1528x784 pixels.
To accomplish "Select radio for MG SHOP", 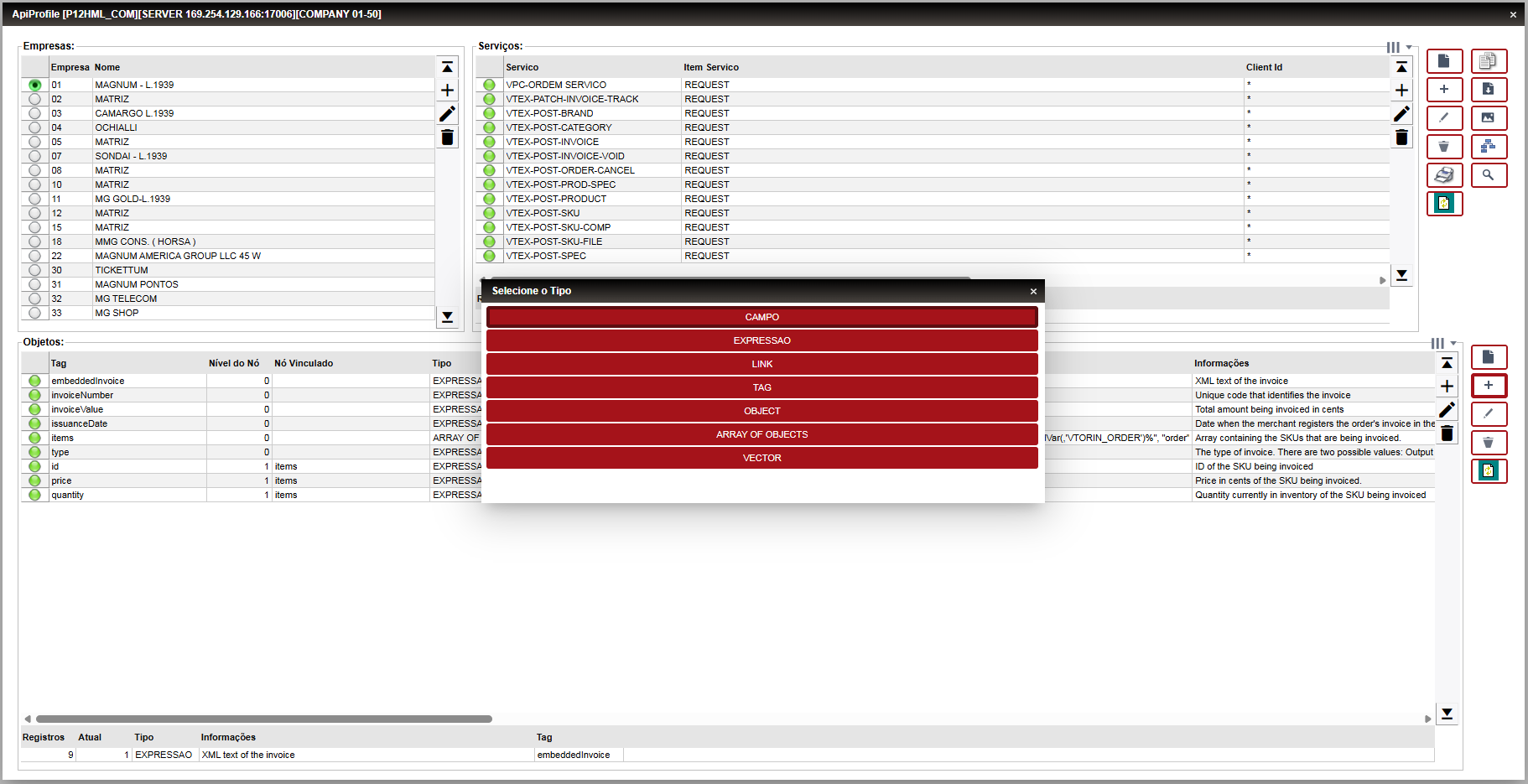I will click(x=34, y=313).
